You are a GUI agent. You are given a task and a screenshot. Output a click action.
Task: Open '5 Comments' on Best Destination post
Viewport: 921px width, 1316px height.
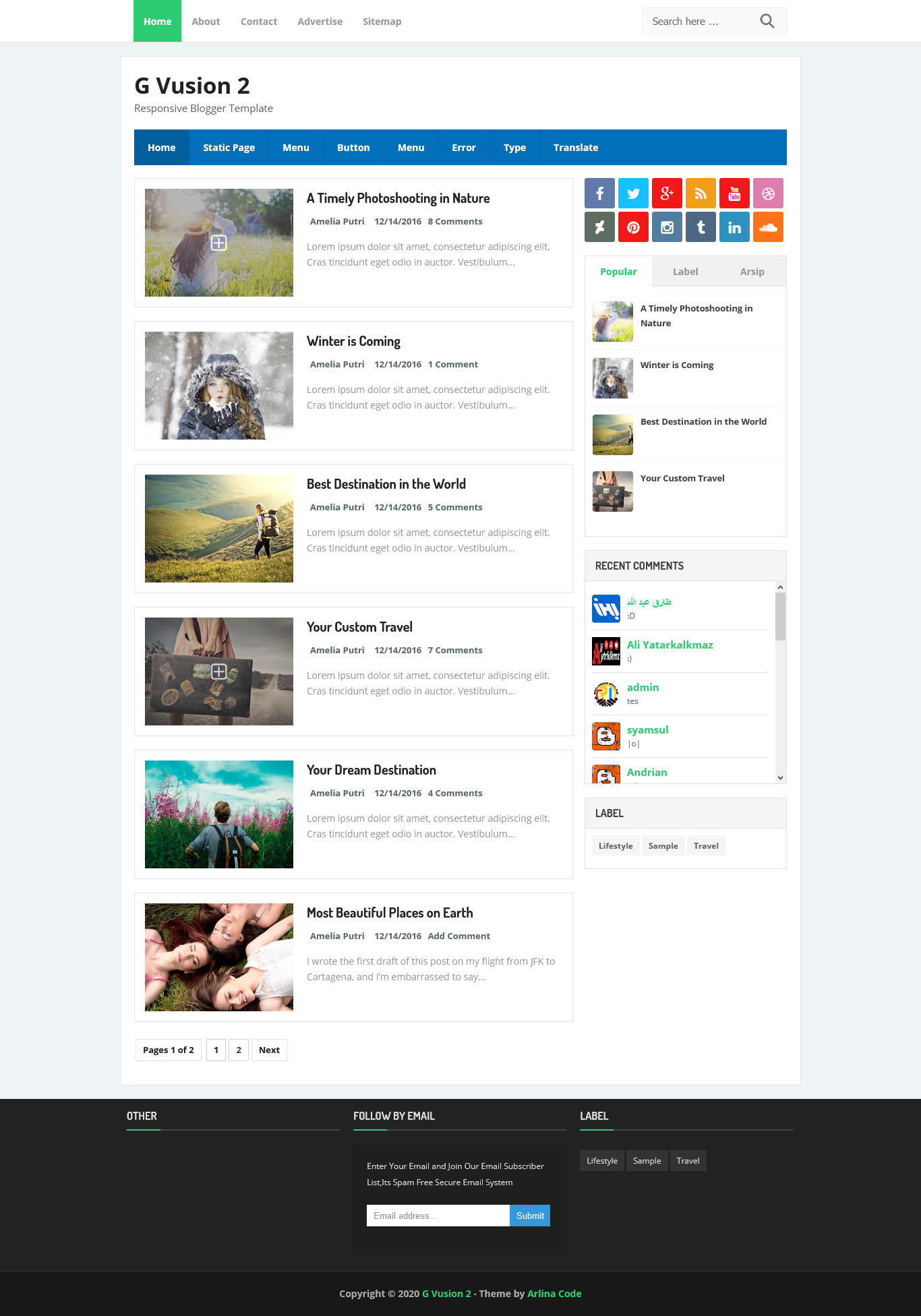click(455, 507)
